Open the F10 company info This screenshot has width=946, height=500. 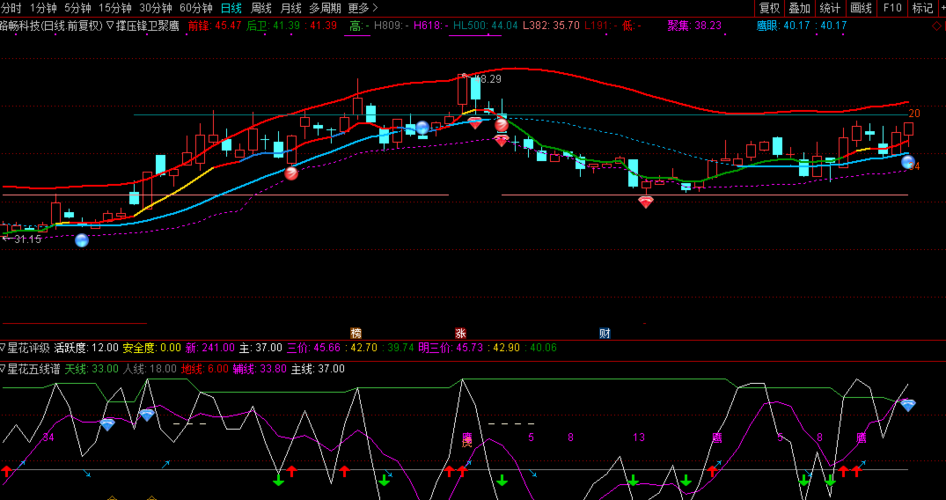point(892,8)
